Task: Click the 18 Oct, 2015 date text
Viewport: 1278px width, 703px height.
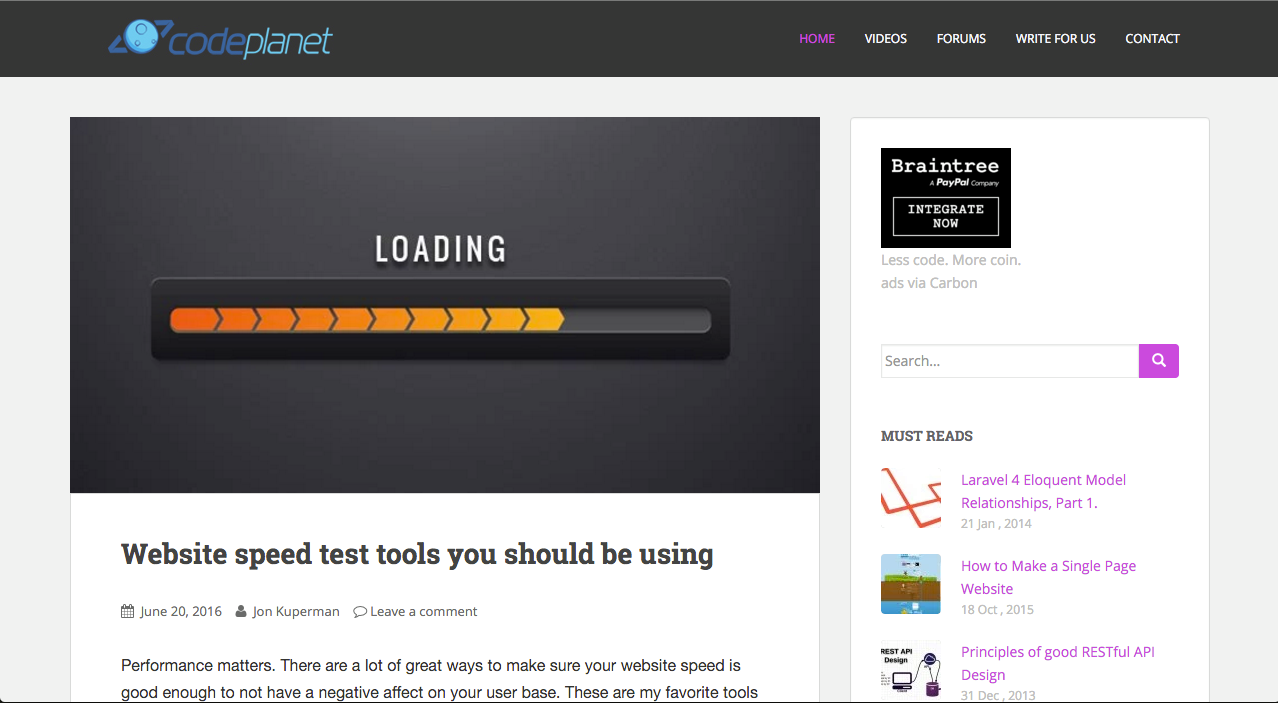Action: coord(997,610)
